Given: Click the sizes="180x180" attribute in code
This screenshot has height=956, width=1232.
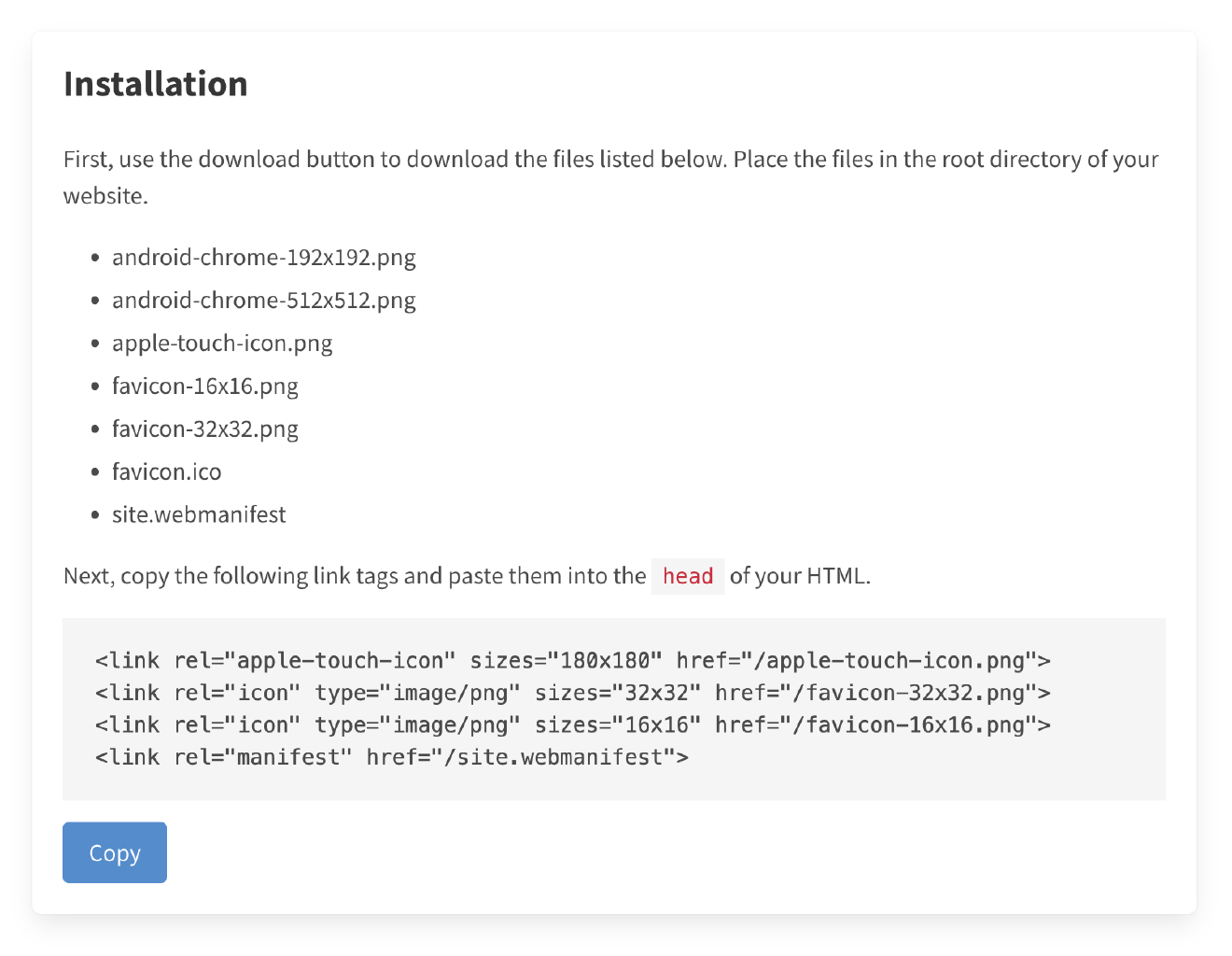Looking at the screenshot, I should point(566,661).
